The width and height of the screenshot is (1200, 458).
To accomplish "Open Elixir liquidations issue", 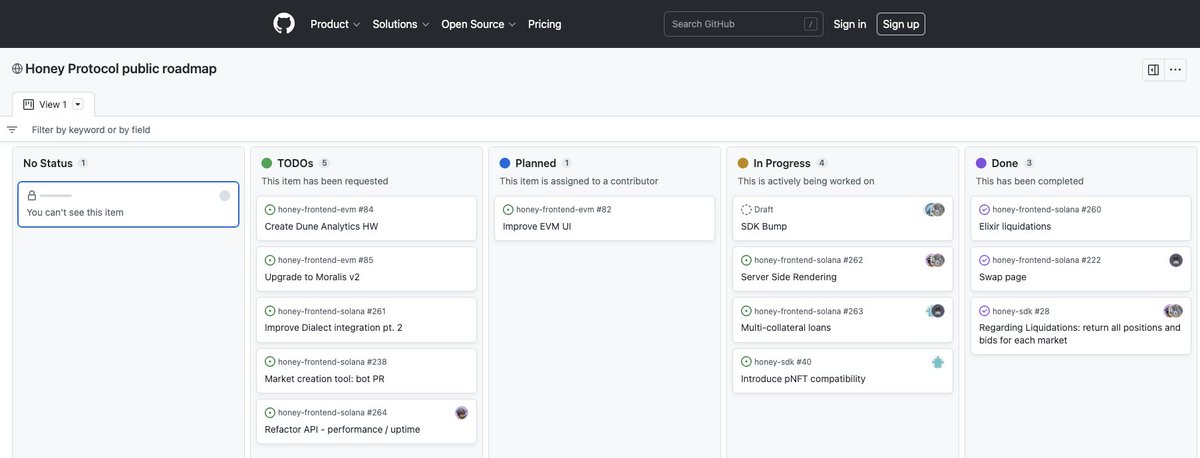I will click(1015, 227).
